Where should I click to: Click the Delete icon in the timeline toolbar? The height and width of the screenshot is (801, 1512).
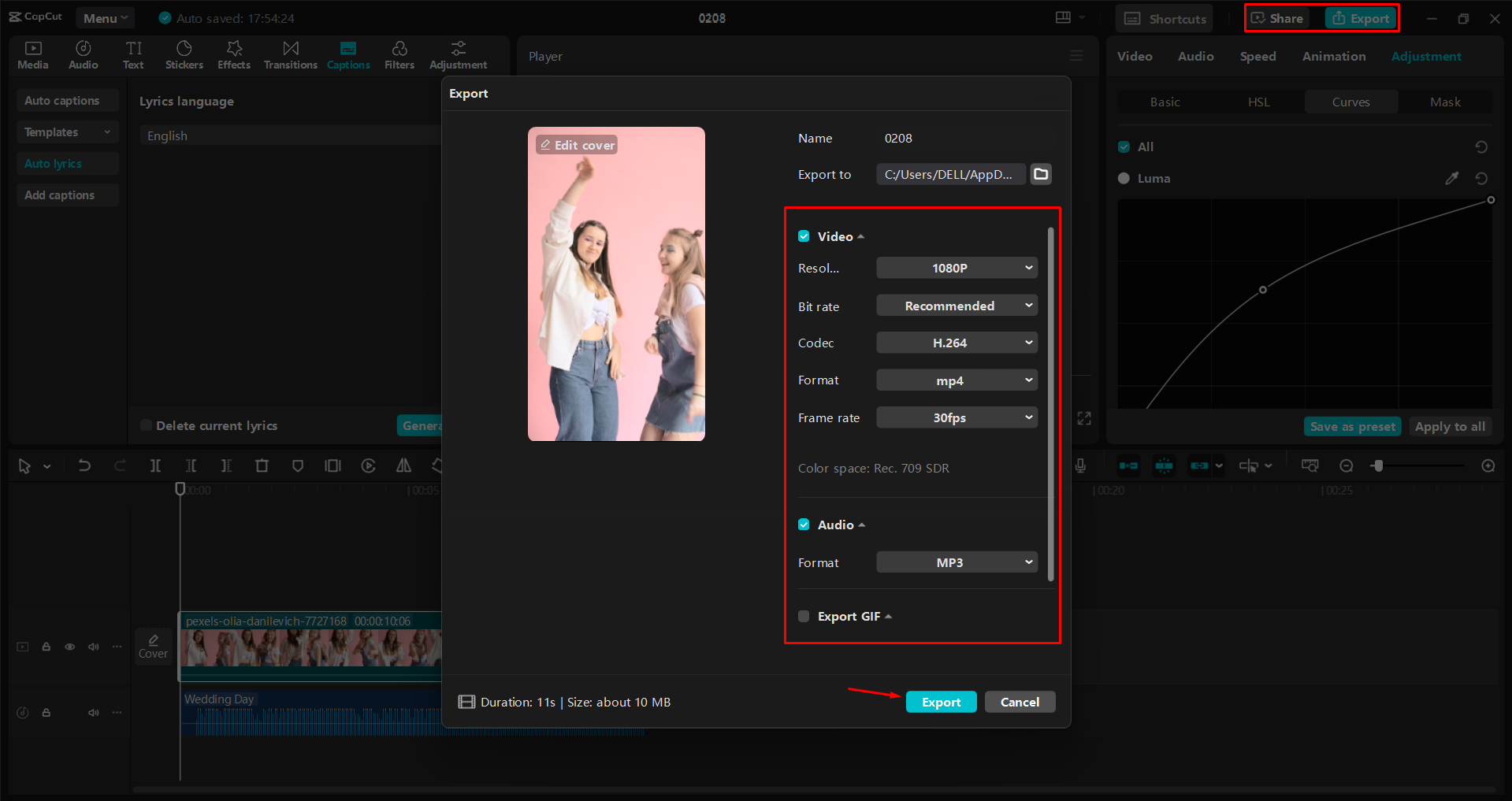[262, 465]
